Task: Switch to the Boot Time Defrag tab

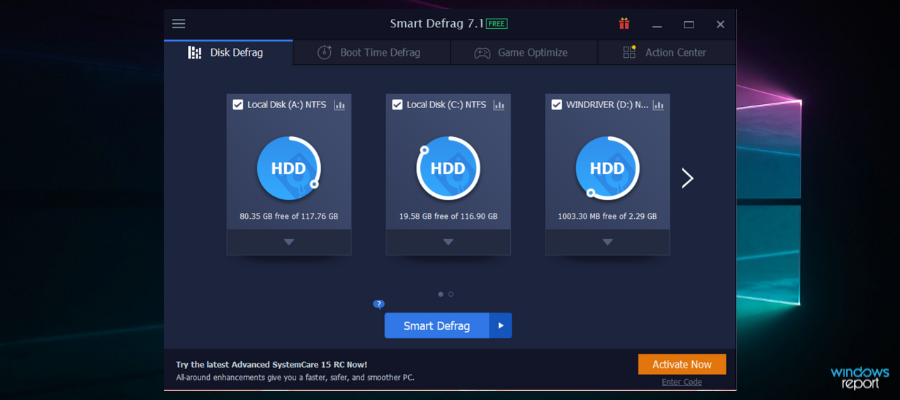Action: coord(372,53)
